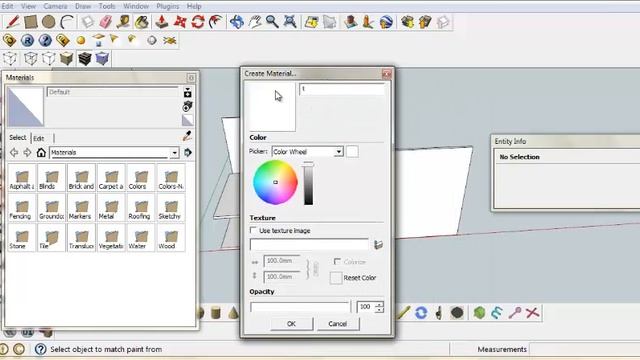Screen dimensions: 640x360
Task: Click the Iso view cube icon
Action: [x=10, y=58]
